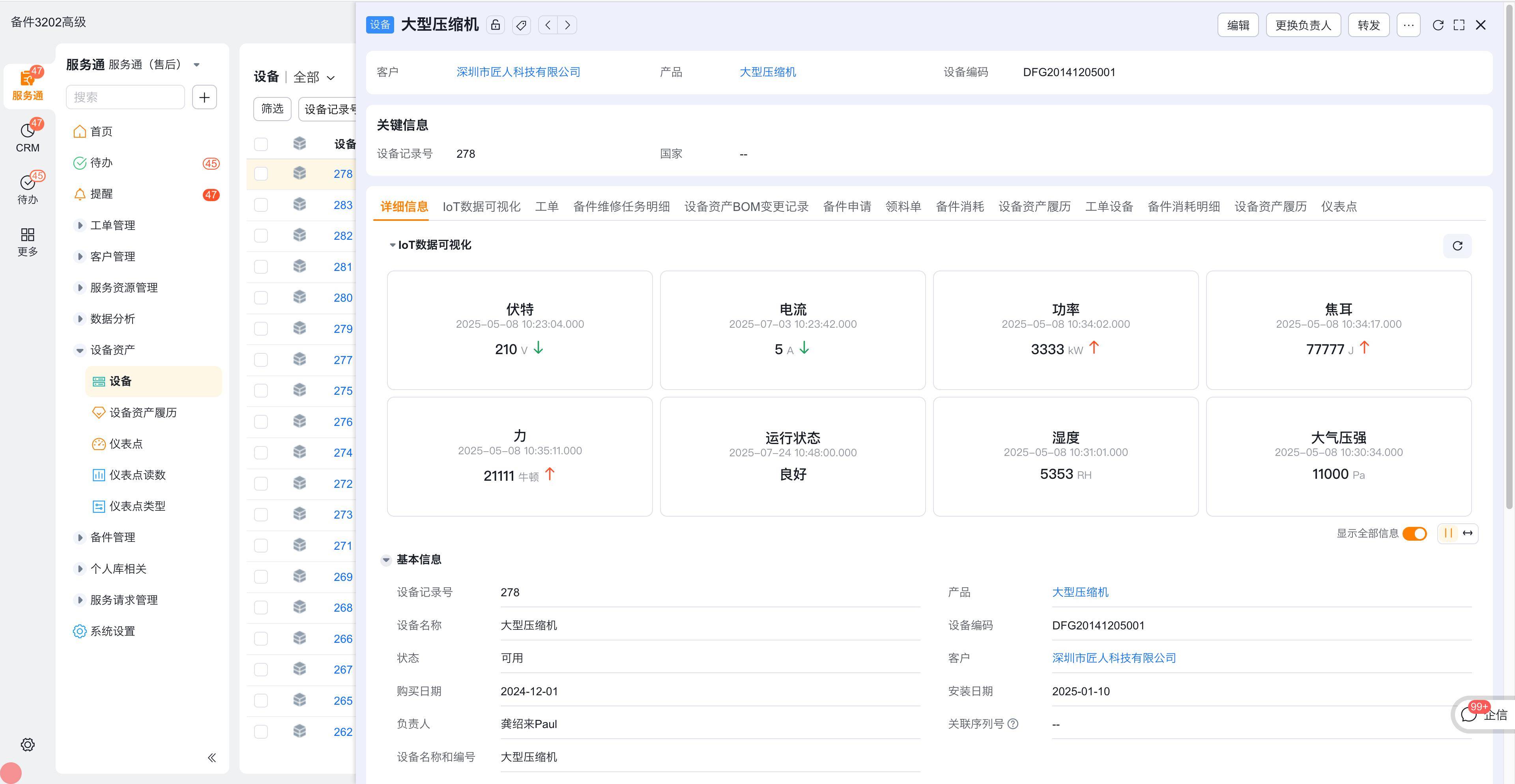
Task: Click the lock icon beside device title
Action: pos(495,25)
